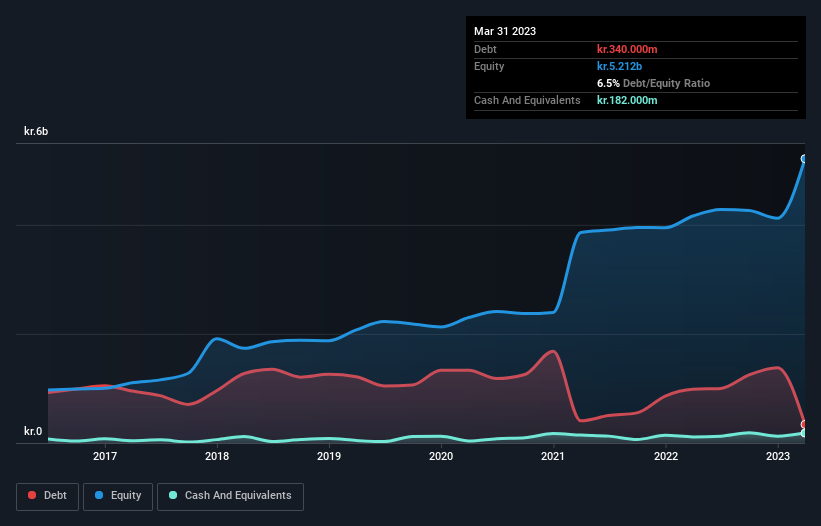Click the 6.5% Debt/Equity Ratio text
821x526 pixels.
tap(653, 83)
